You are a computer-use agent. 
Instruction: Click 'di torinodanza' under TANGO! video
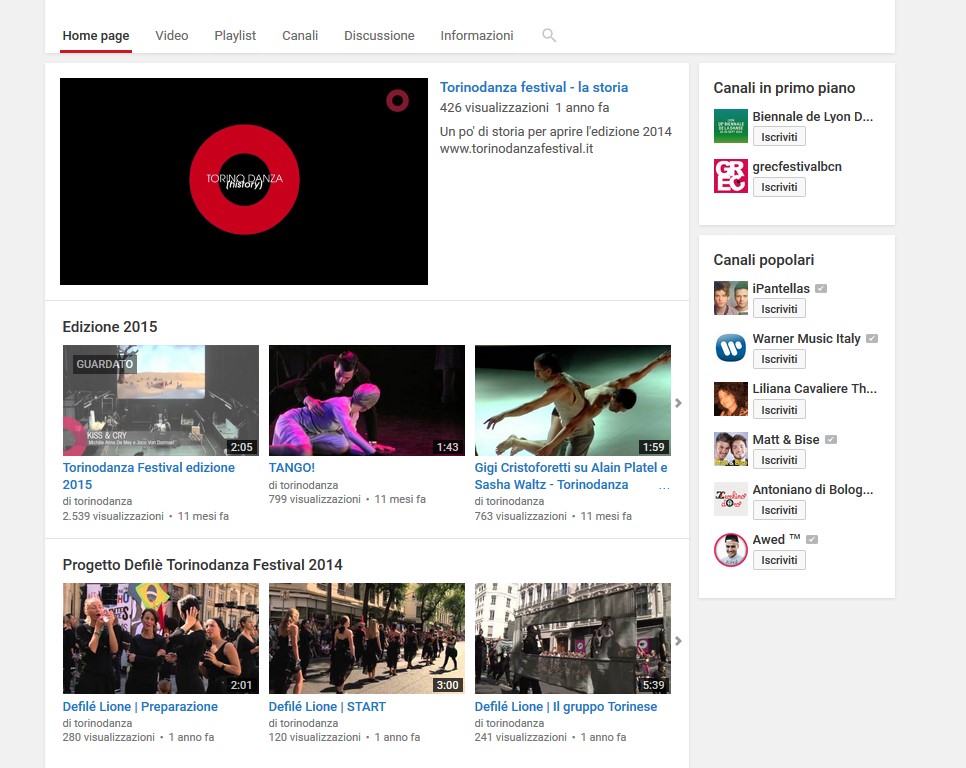(x=303, y=485)
